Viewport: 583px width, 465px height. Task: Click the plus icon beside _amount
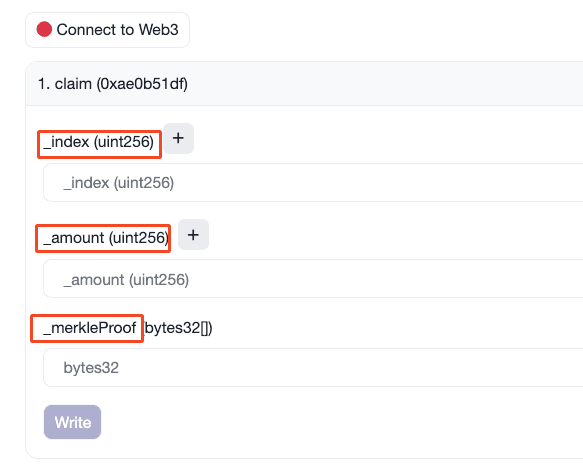(x=193, y=235)
